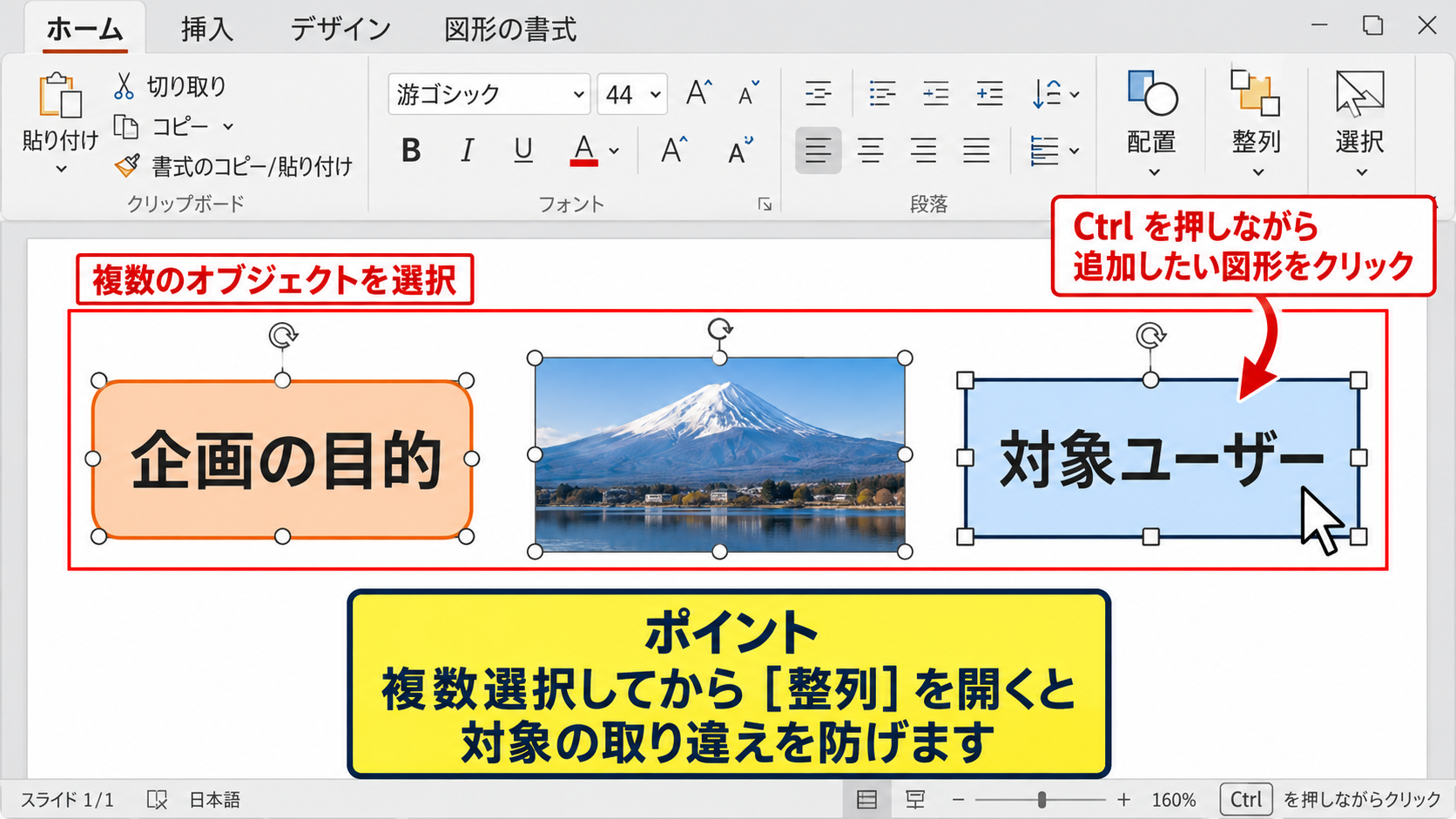Open font dialog launcher in フォント group
Viewport: 1456px width, 819px height.
(765, 205)
